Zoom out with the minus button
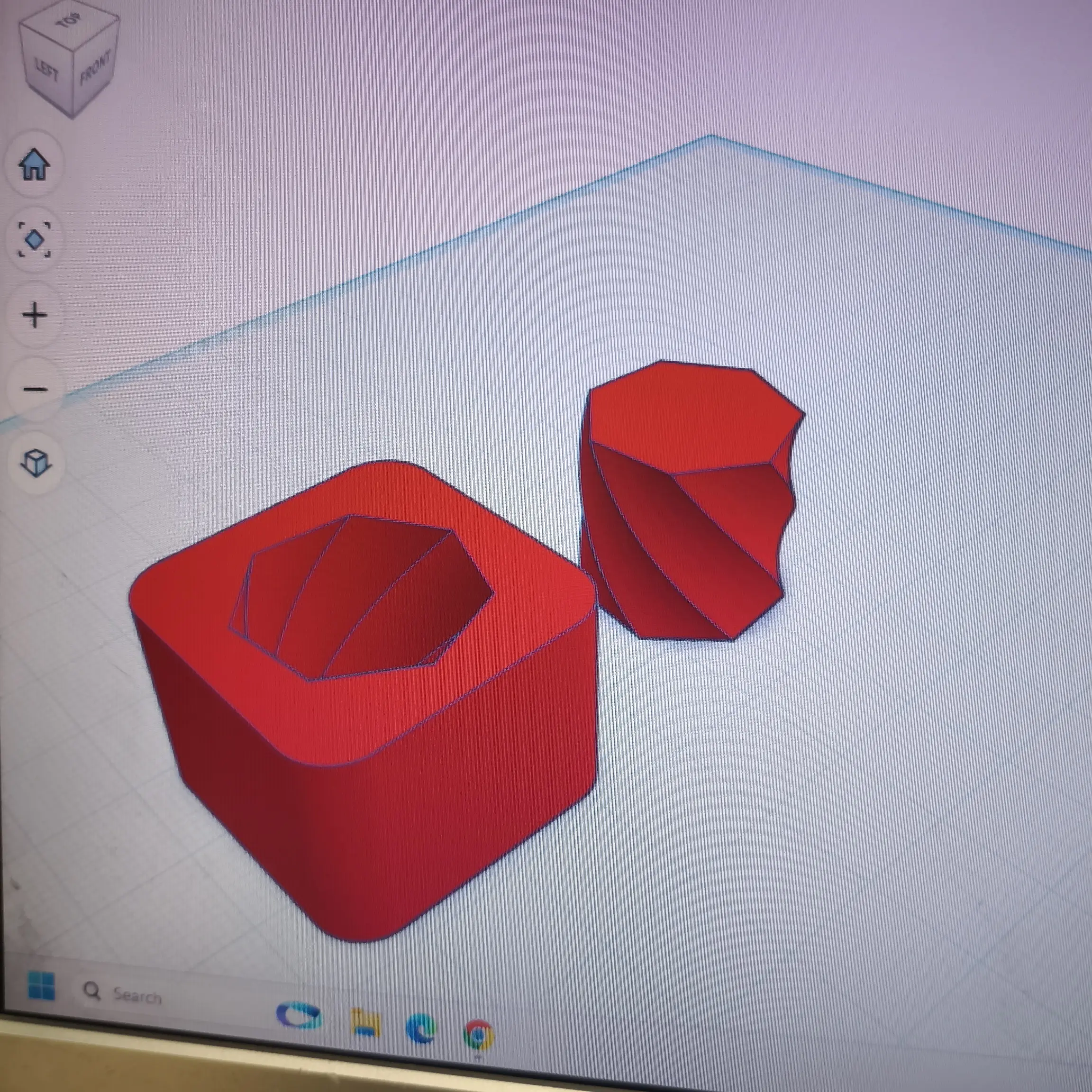The height and width of the screenshot is (1092, 1092). coord(35,390)
